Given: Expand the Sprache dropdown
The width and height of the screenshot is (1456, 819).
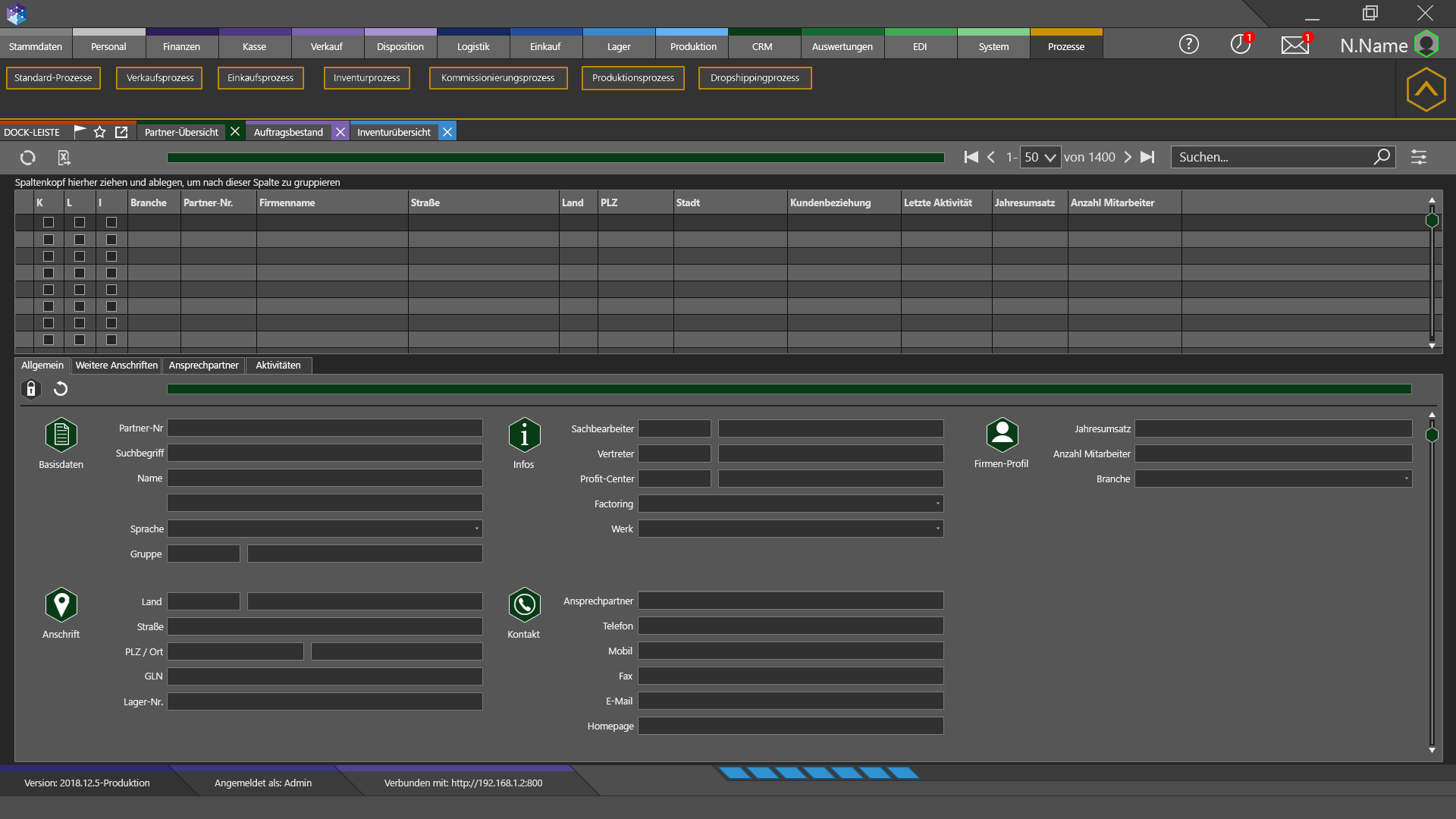Looking at the screenshot, I should (476, 529).
